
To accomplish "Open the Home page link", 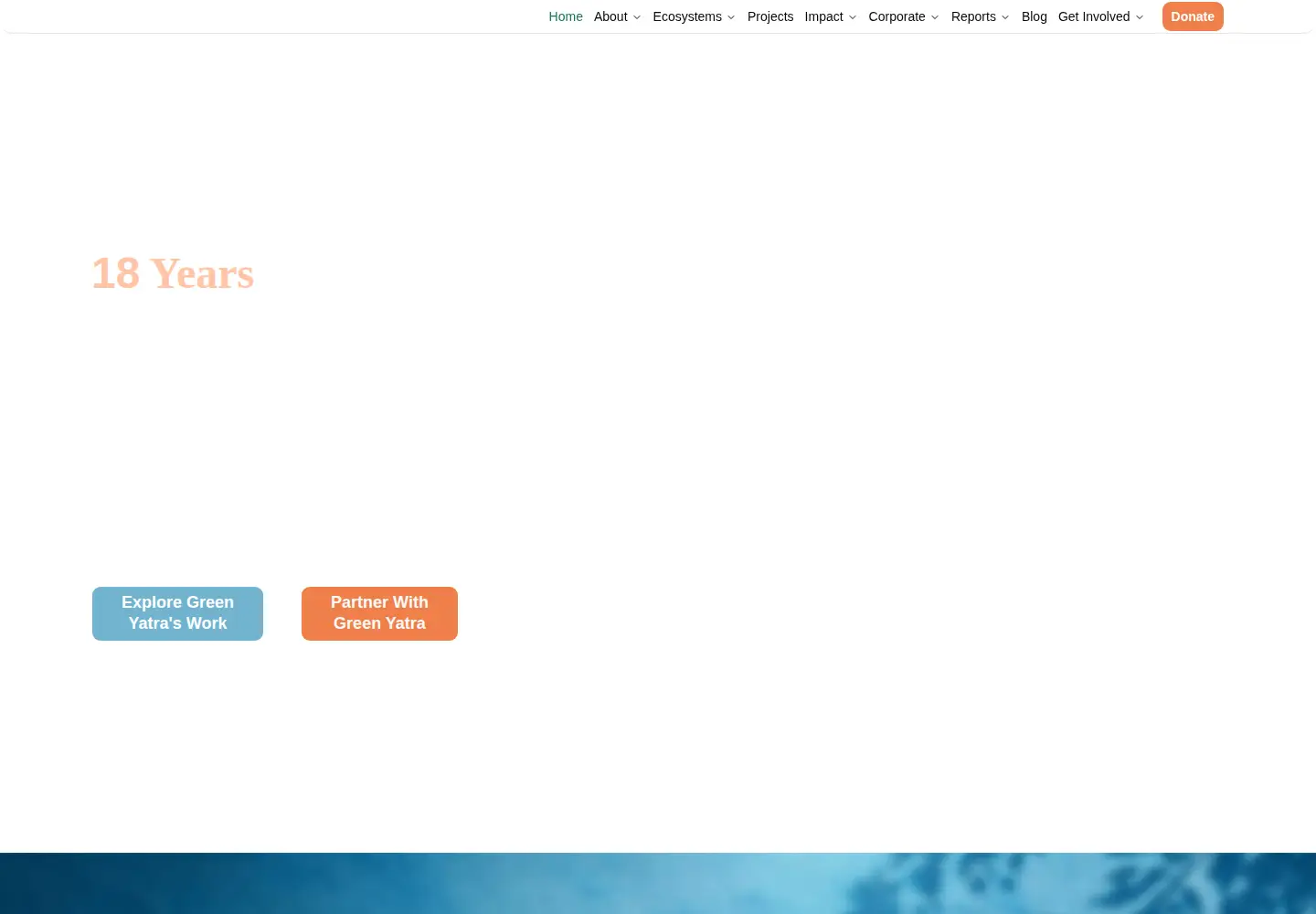I will tap(566, 16).
